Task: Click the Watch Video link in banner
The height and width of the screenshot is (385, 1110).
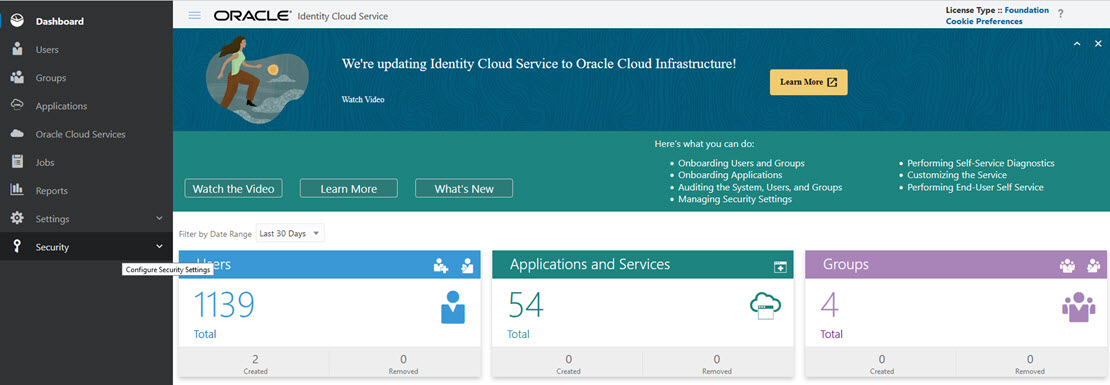Action: pyautogui.click(x=363, y=100)
